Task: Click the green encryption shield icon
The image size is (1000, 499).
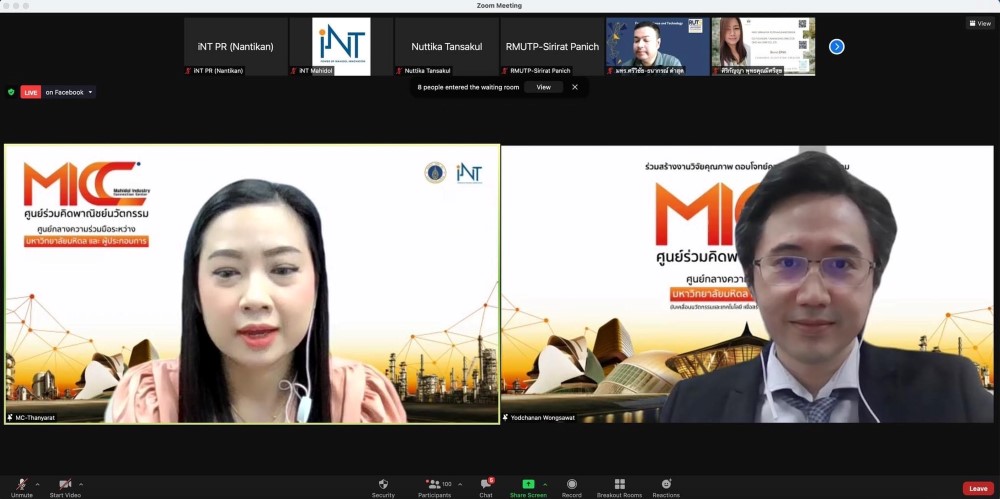Action: pyautogui.click(x=11, y=92)
